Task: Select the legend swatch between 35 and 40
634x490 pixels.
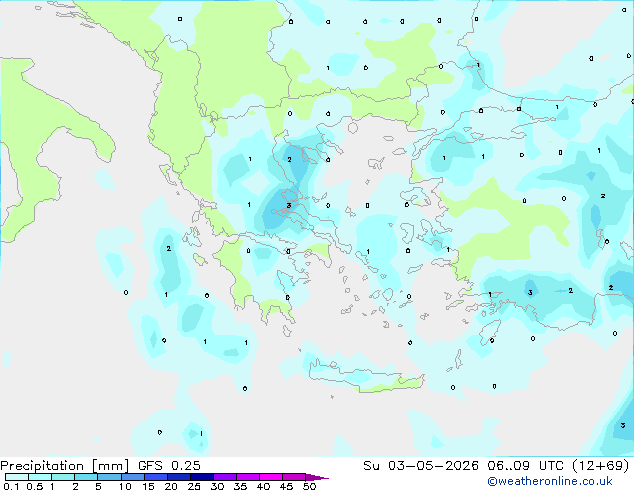Action: [x=248, y=477]
